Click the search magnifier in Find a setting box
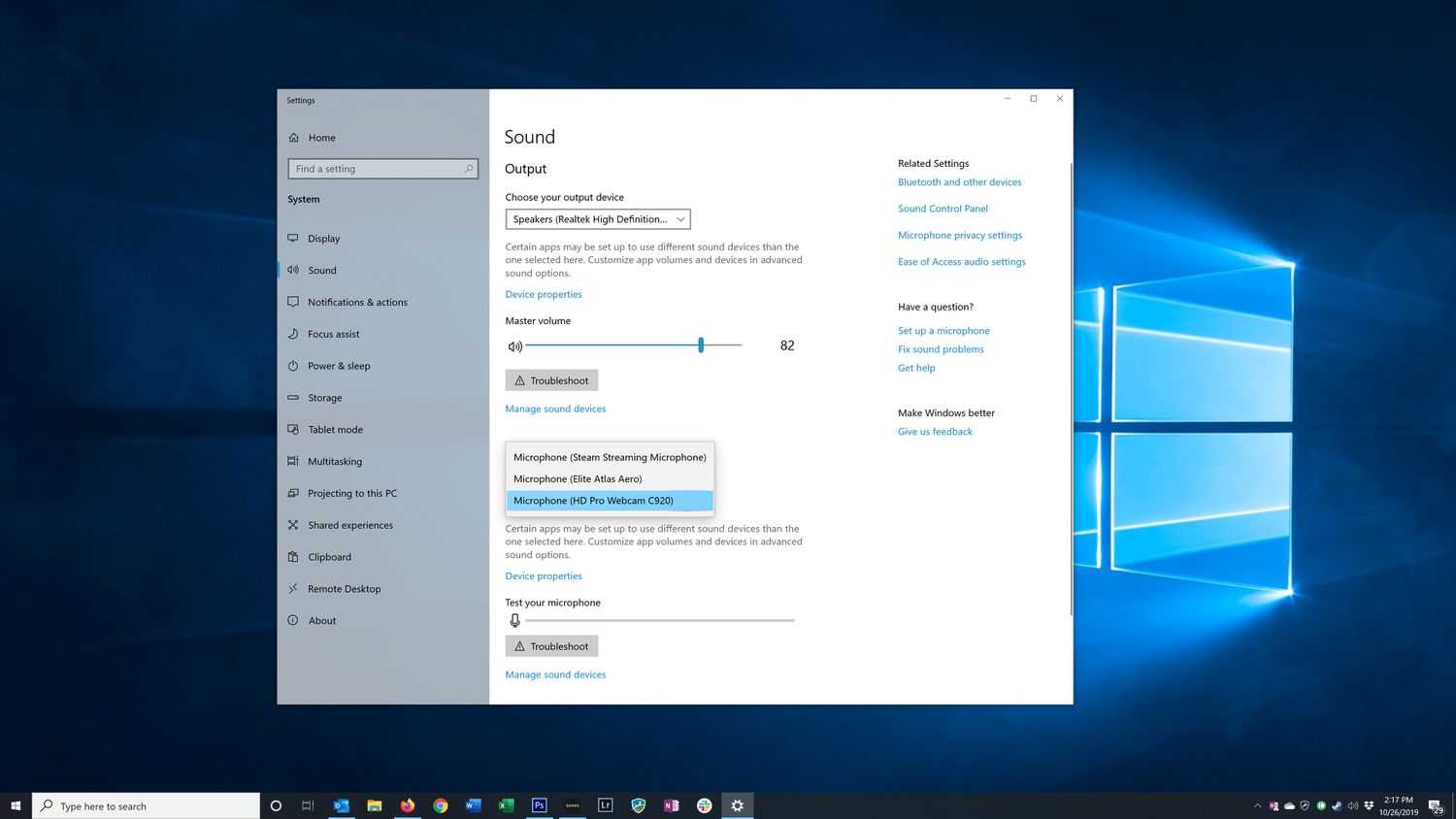This screenshot has height=819, width=1456. (x=469, y=169)
